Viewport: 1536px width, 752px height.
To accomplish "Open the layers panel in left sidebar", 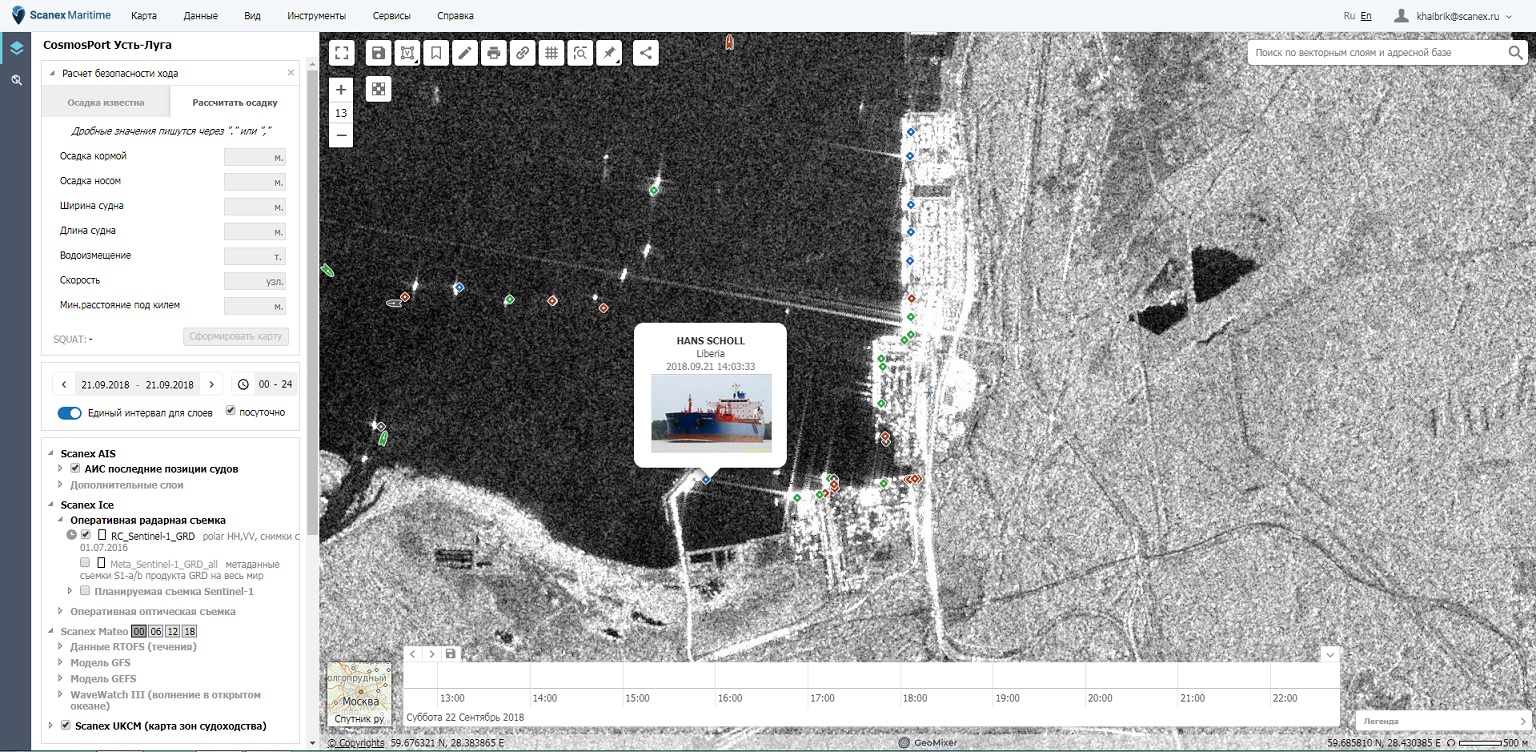I will [16, 48].
